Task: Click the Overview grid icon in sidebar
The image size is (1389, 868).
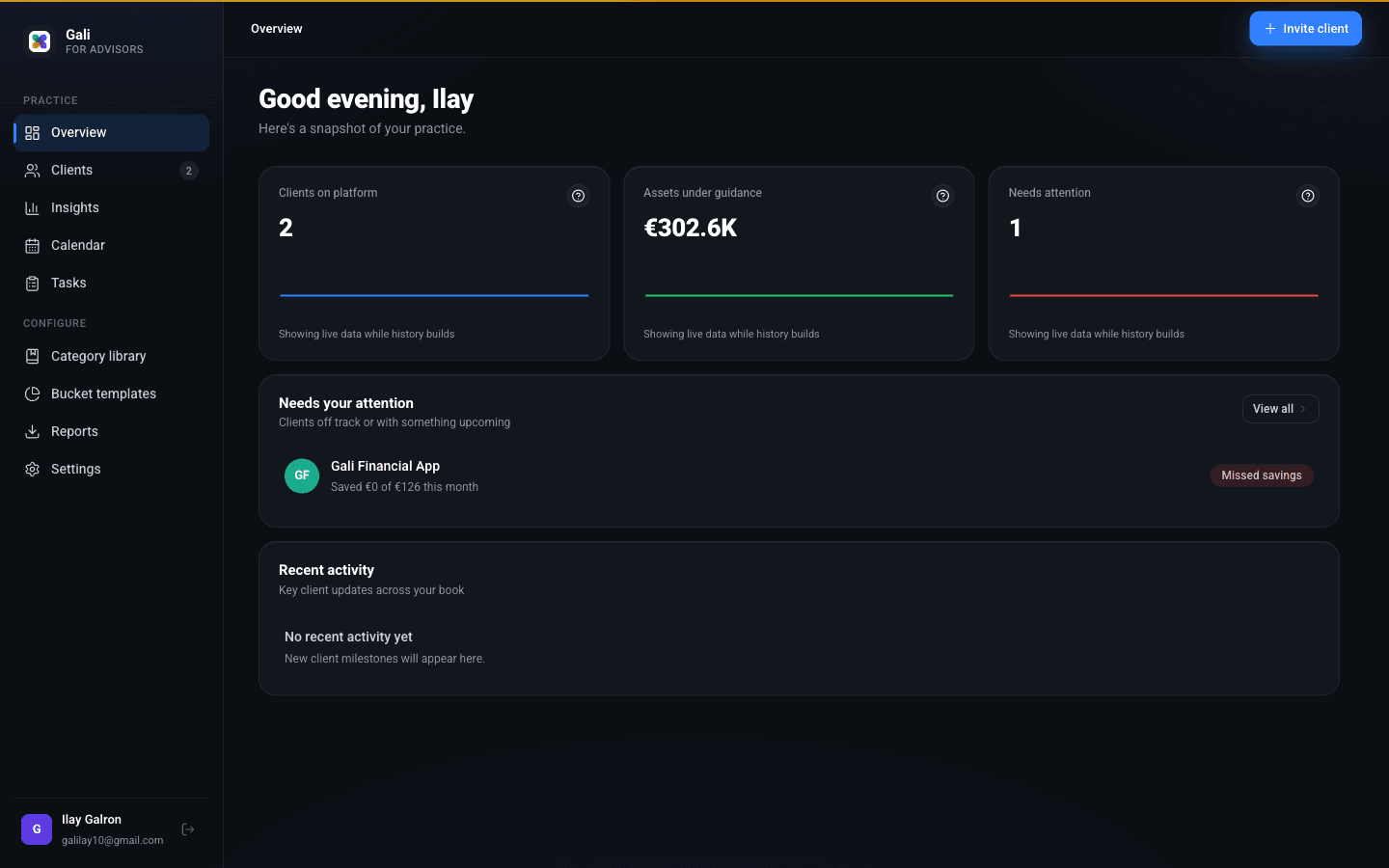Action: pos(32,133)
